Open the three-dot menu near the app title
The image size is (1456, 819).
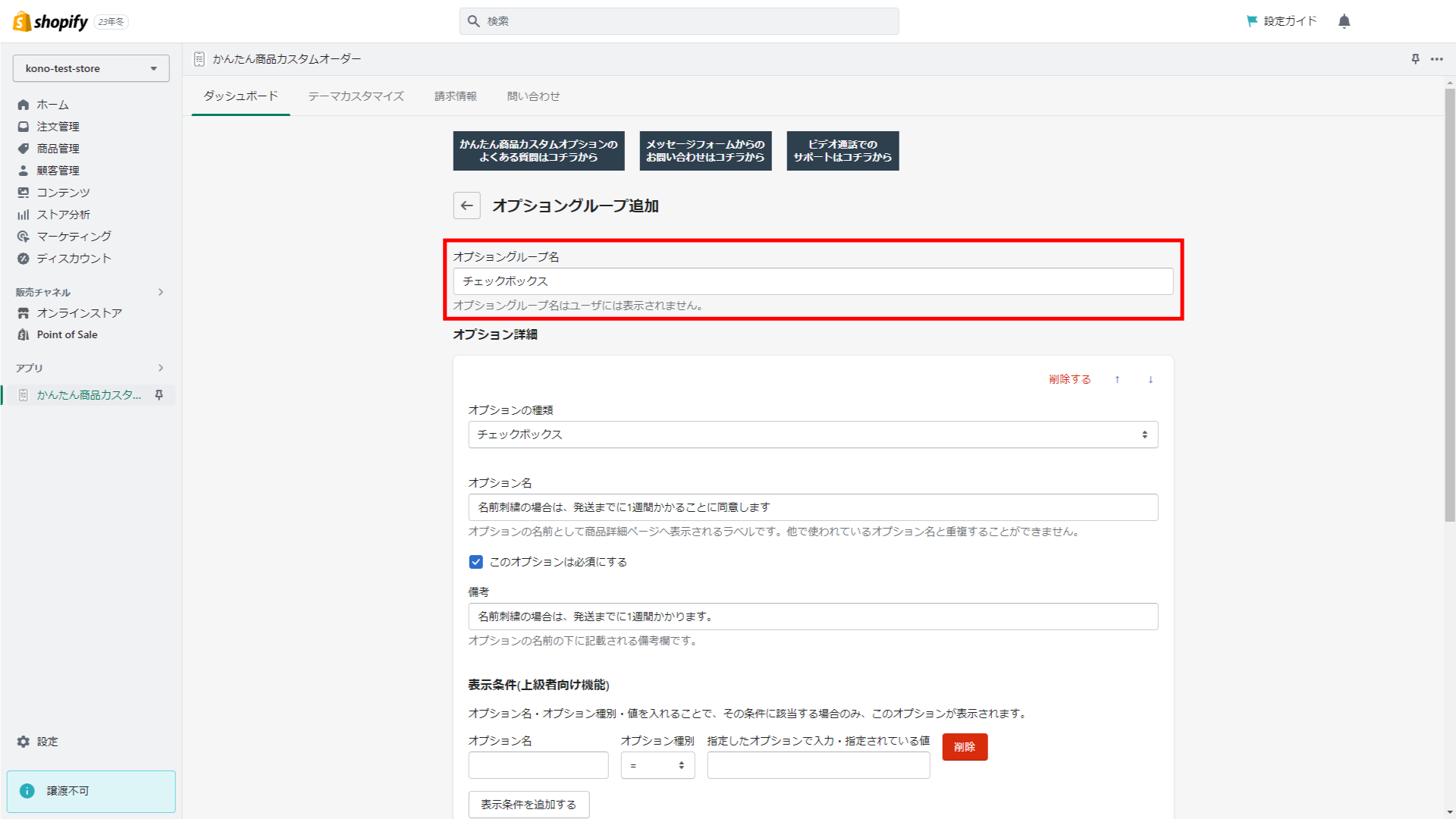tap(1437, 59)
